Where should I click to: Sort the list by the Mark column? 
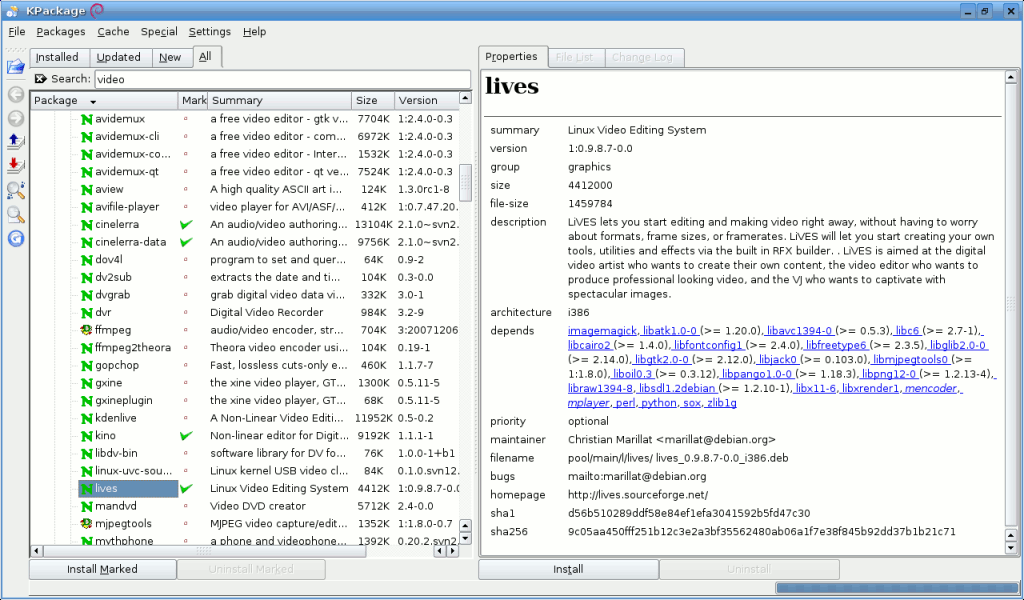(193, 101)
